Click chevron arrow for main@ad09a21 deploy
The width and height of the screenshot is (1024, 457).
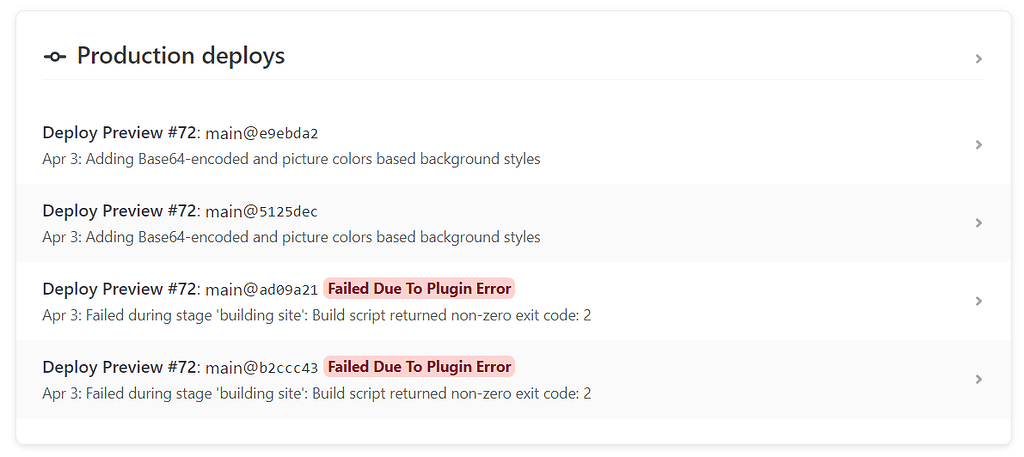pyautogui.click(x=978, y=302)
